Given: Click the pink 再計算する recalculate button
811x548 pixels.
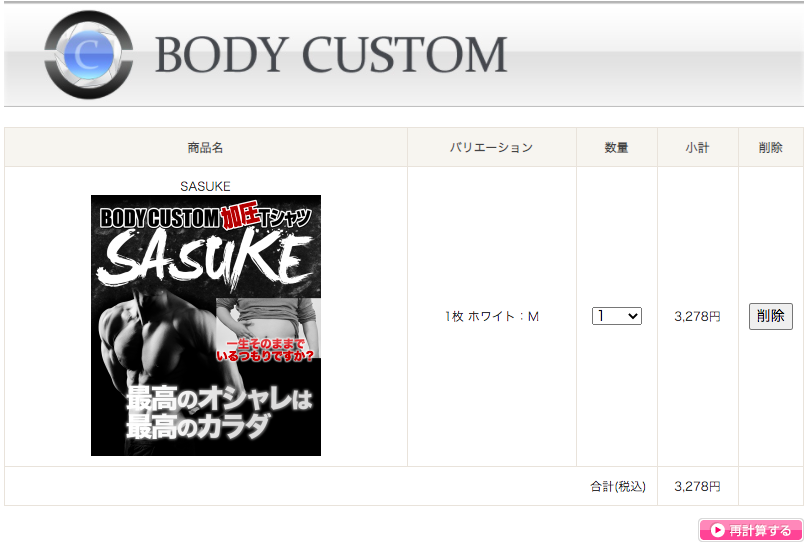Looking at the screenshot, I should [x=750, y=530].
